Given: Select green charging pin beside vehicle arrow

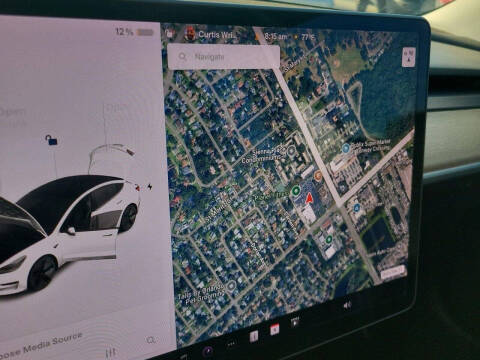Looking at the screenshot, I should (295, 191).
